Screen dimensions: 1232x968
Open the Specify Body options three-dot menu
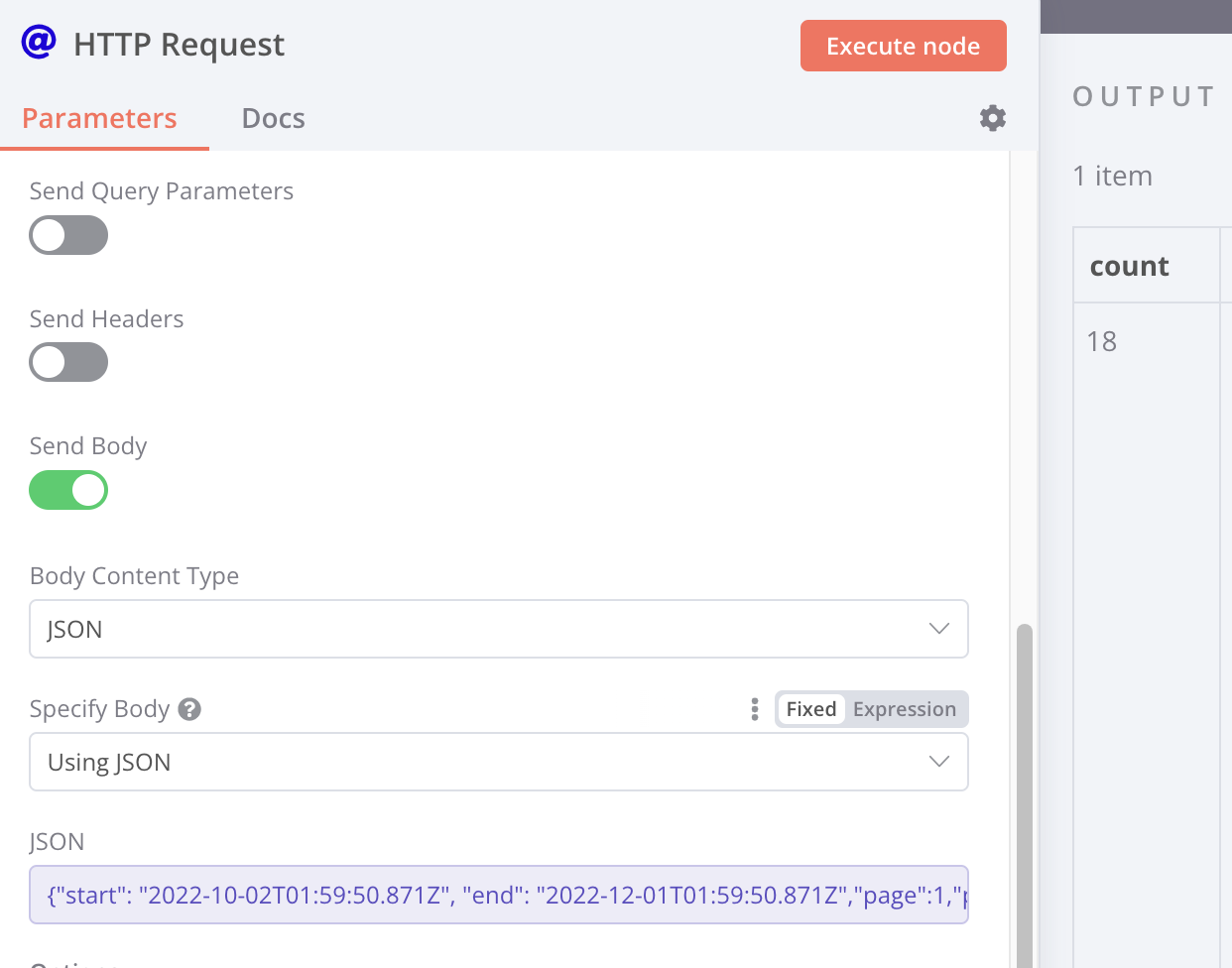click(754, 708)
